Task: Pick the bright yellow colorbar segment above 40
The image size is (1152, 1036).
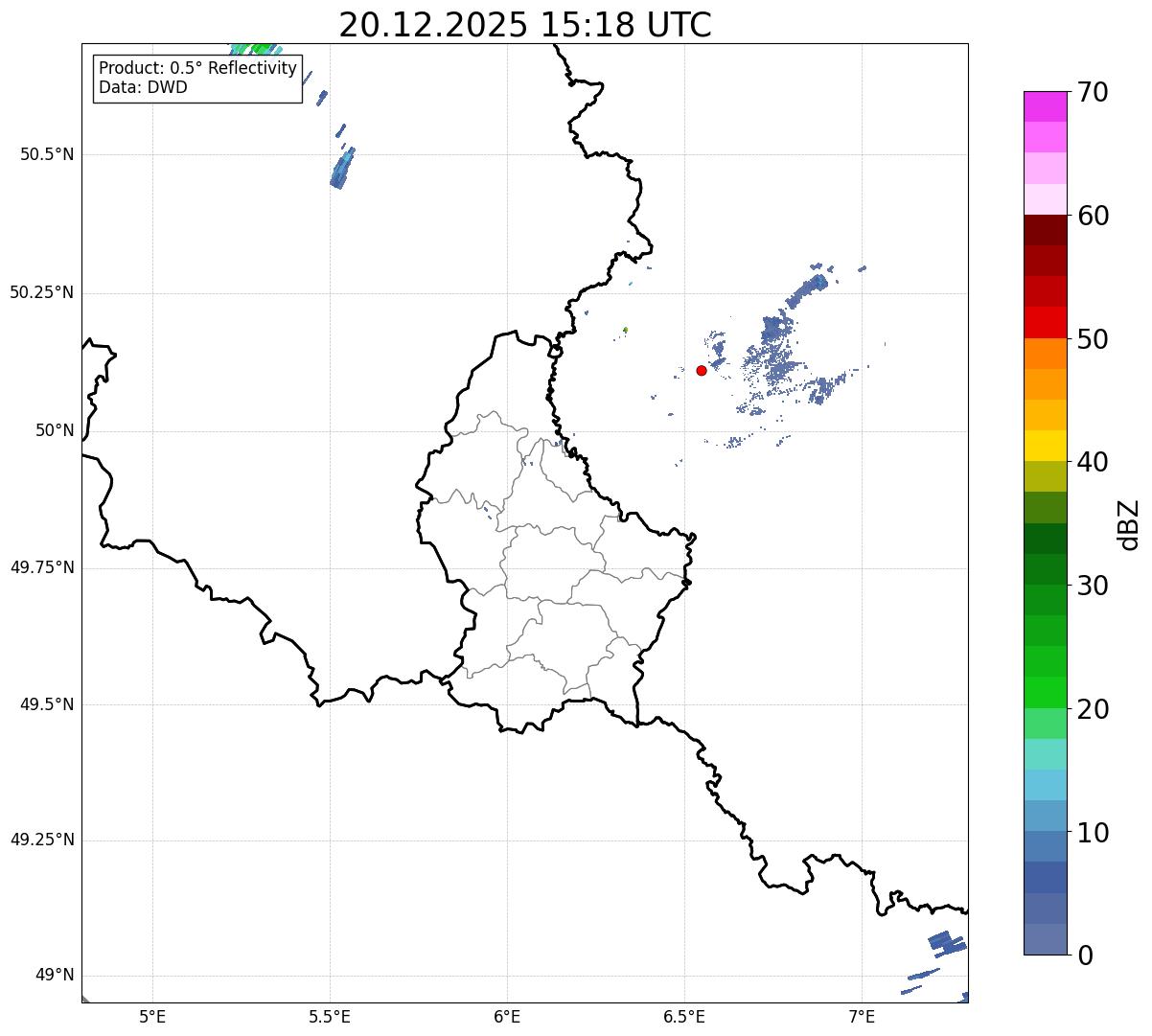Action: click(x=1046, y=446)
